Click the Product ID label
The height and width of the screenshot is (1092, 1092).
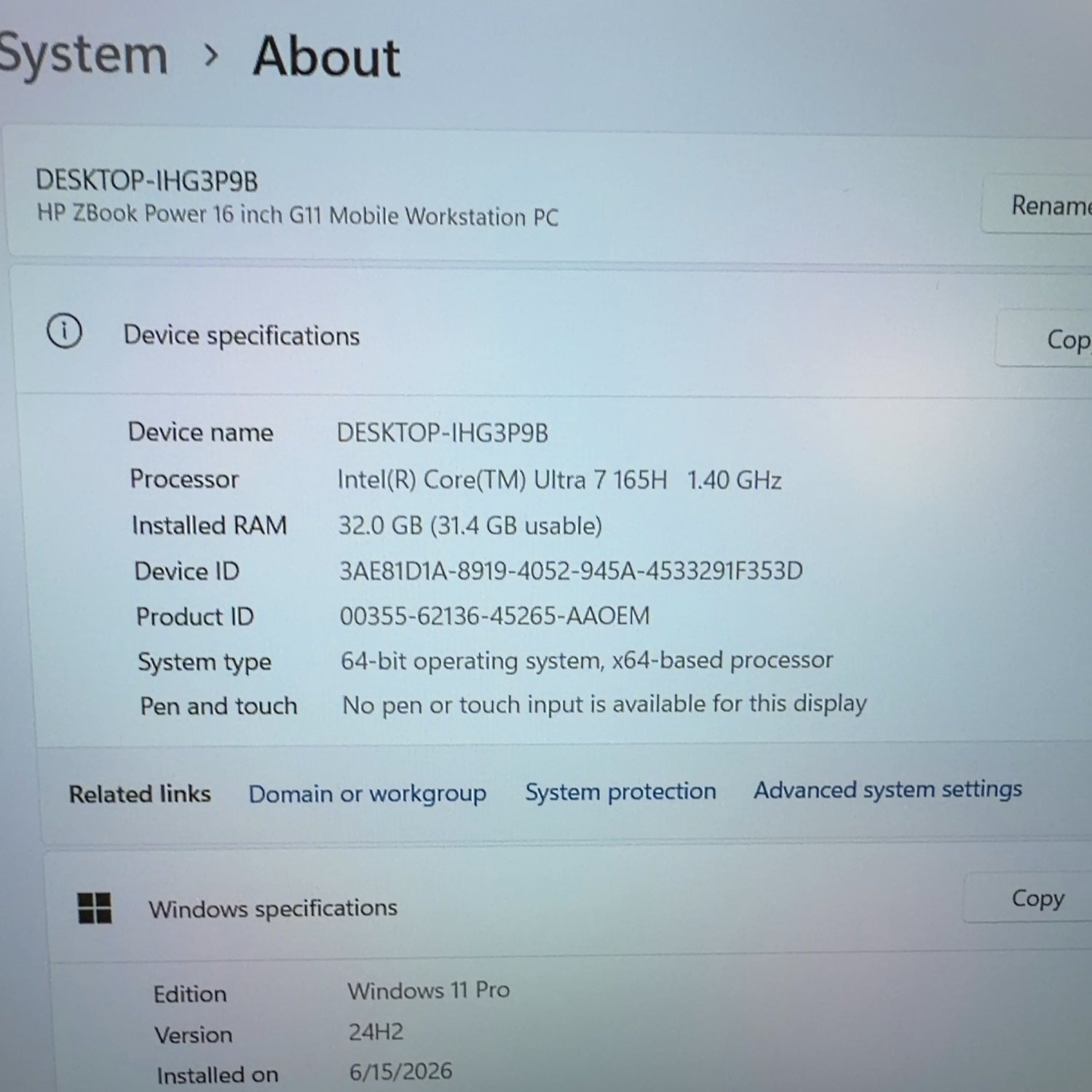click(x=195, y=617)
